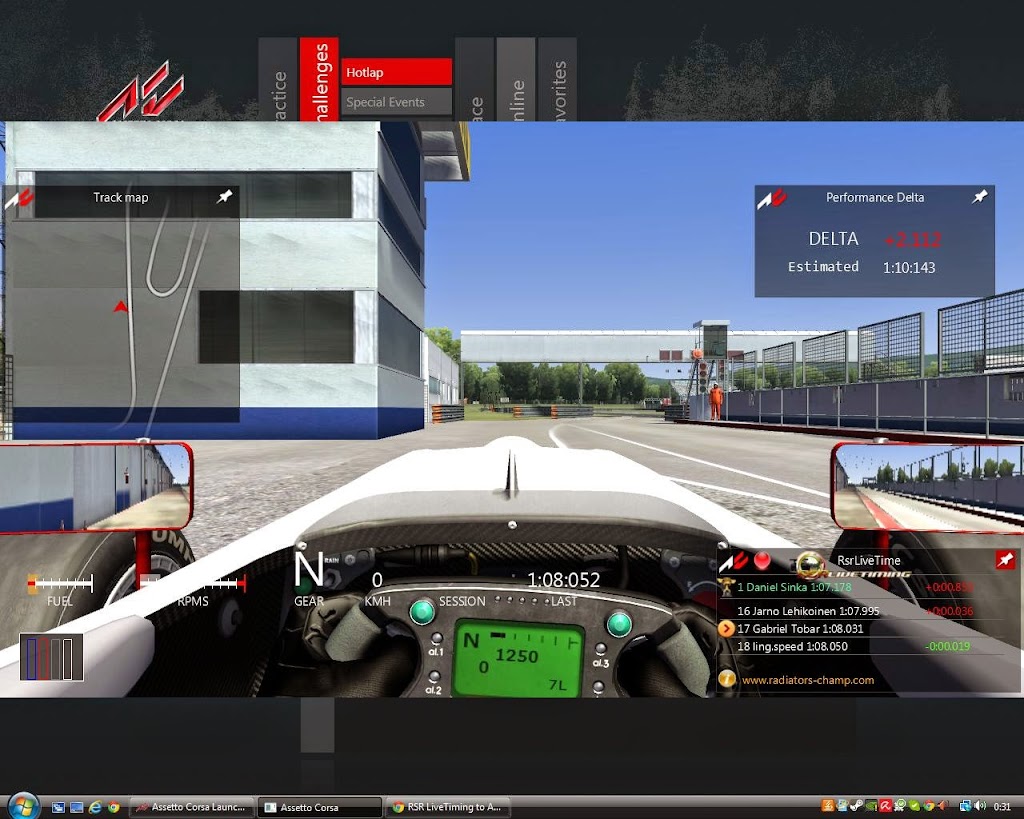Toggle the red pin on RsrLiveTime widget
1024x819 pixels.
[1005, 560]
